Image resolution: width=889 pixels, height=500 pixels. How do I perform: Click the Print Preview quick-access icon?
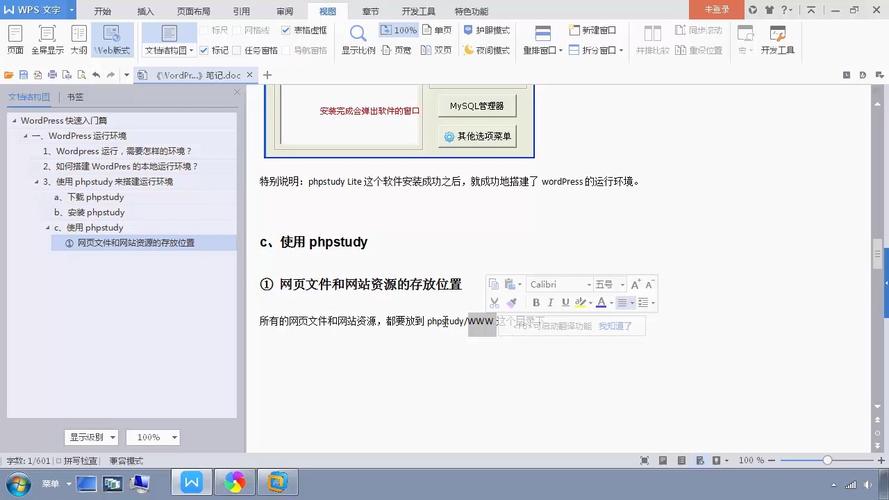point(82,75)
